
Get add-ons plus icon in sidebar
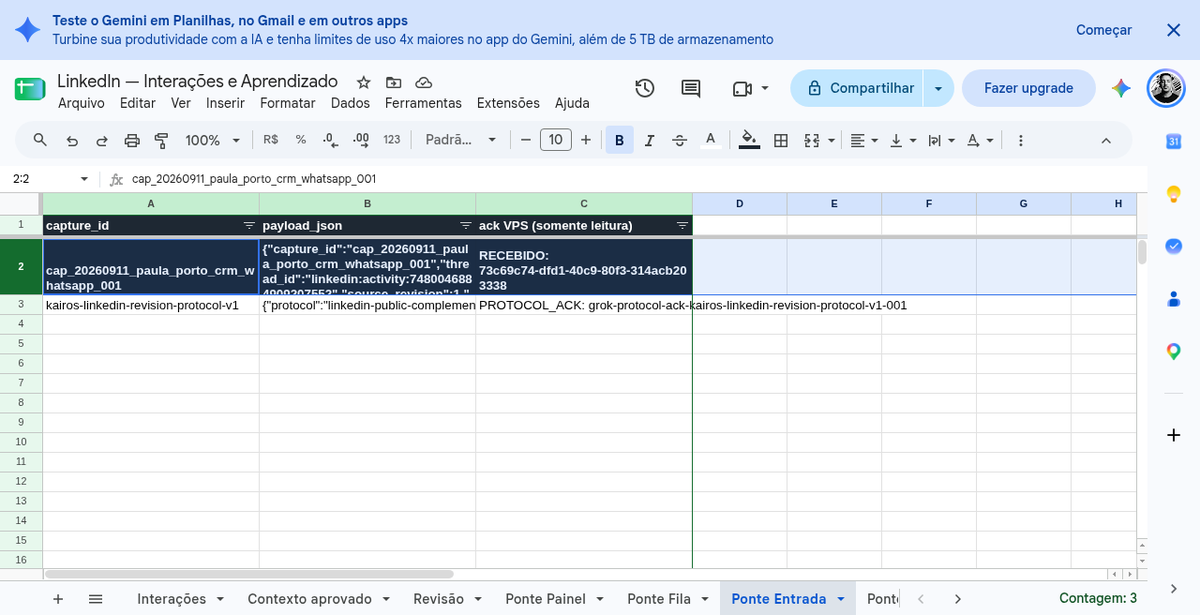click(x=1174, y=435)
